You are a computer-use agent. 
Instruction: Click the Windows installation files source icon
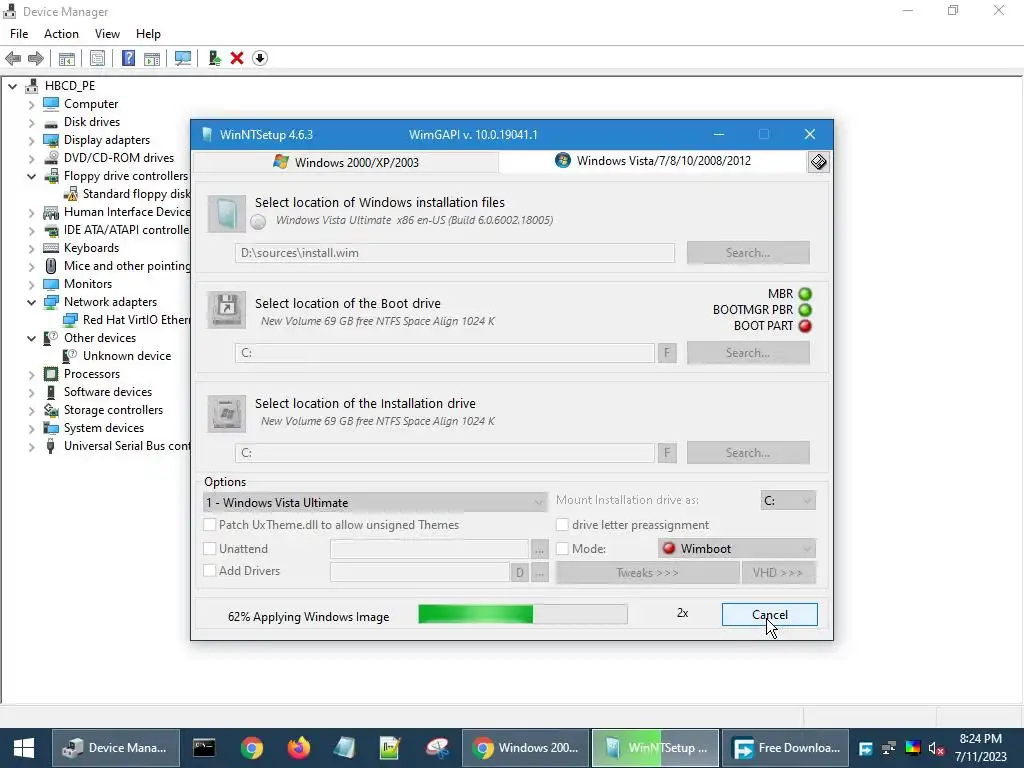coord(227,214)
